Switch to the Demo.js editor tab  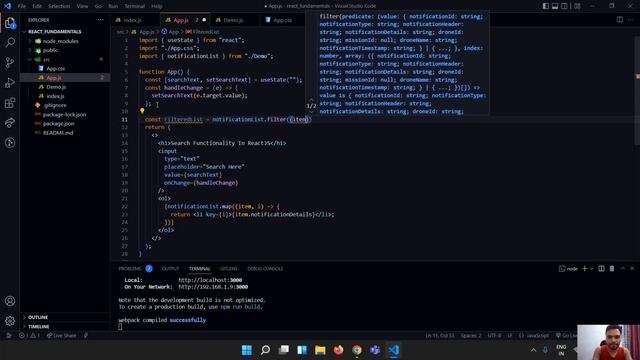233,20
